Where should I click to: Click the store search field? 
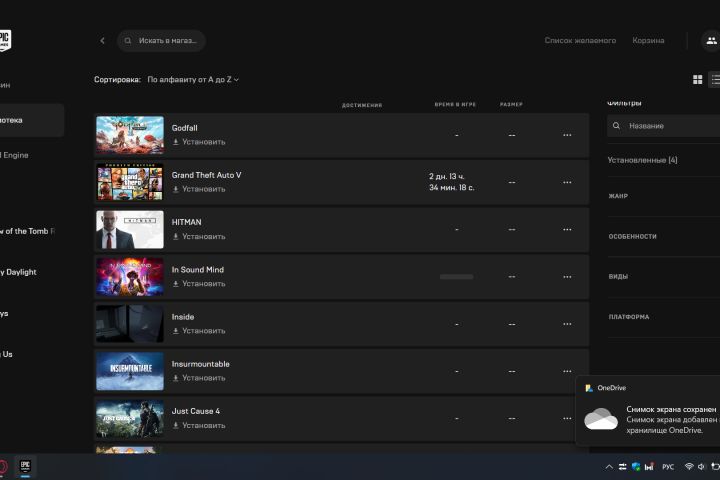point(161,41)
